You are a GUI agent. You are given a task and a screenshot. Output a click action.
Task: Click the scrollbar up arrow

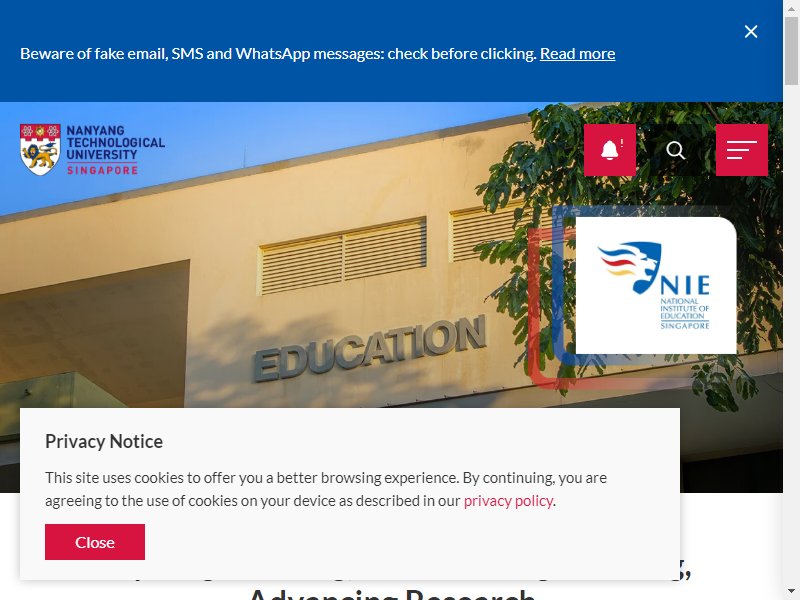tap(791, 7)
